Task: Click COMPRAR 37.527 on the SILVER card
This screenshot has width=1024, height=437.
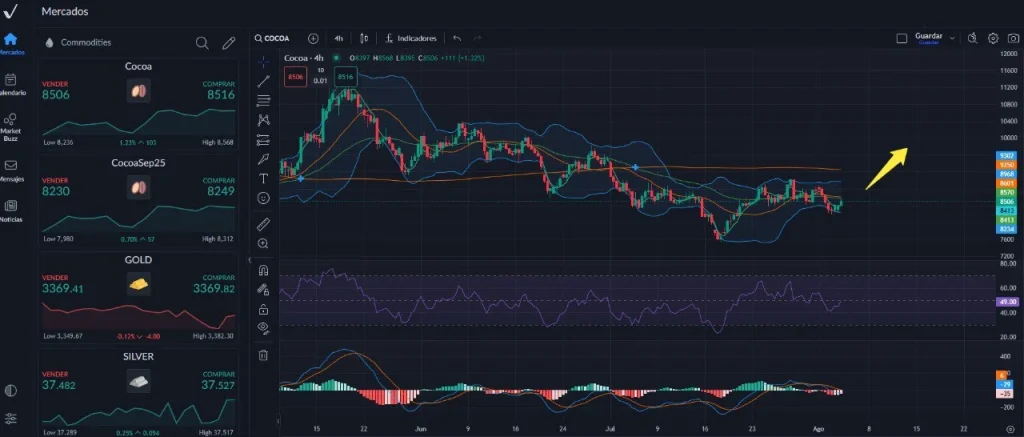Action: pyautogui.click(x=218, y=381)
